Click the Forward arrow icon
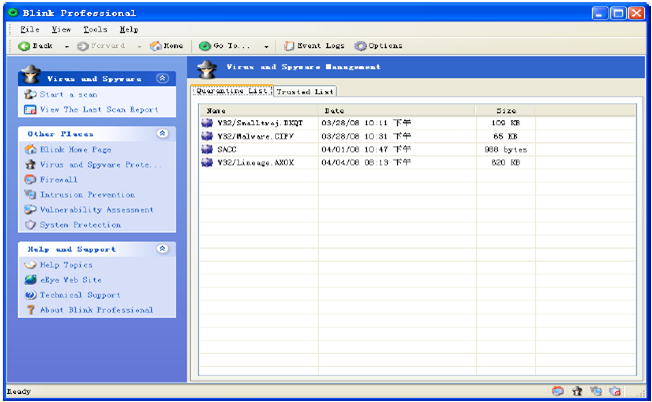Image resolution: width=652 pixels, height=402 pixels. coord(83,46)
